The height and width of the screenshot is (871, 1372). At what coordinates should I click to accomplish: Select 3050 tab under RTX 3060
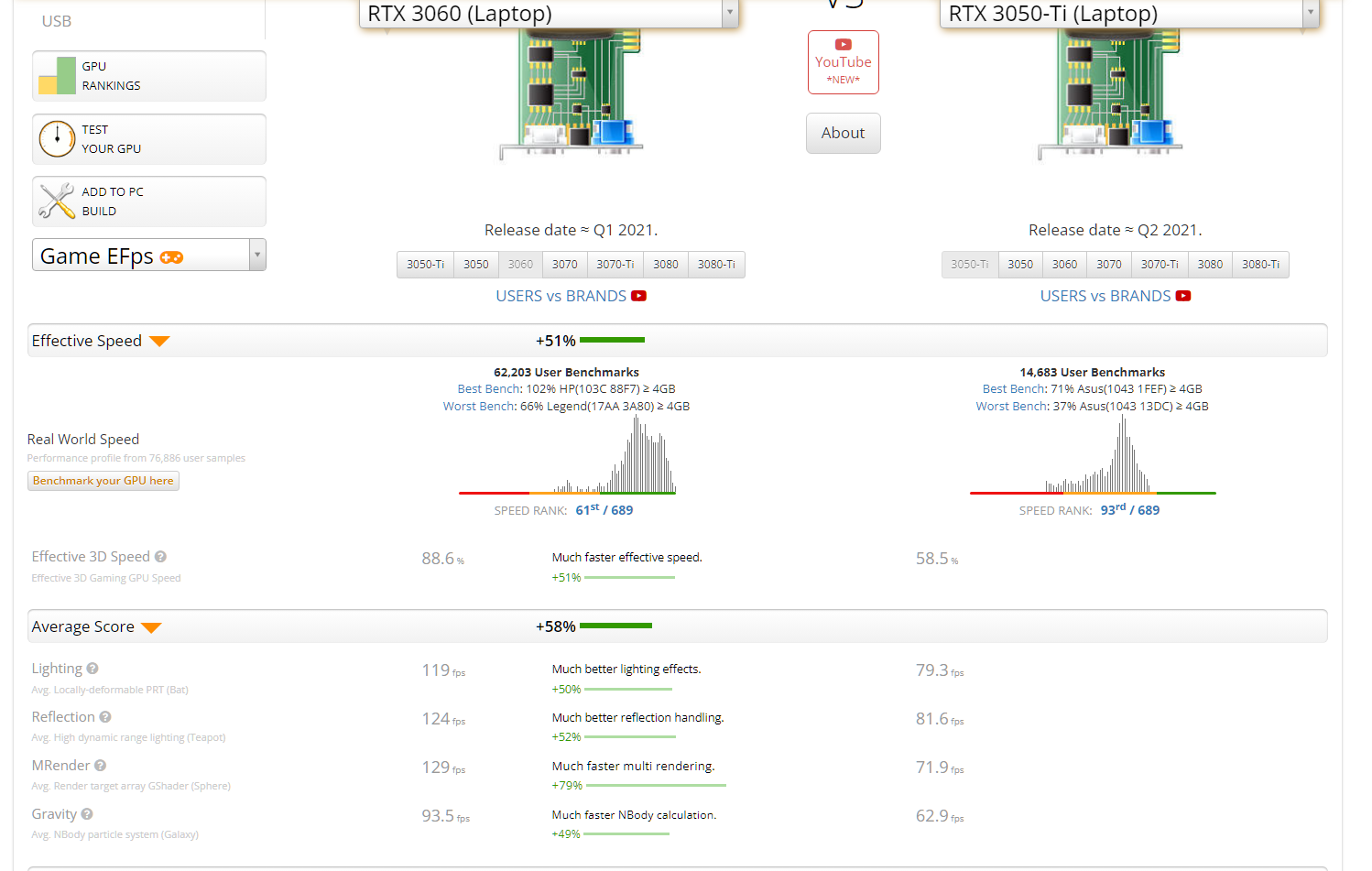tap(476, 265)
